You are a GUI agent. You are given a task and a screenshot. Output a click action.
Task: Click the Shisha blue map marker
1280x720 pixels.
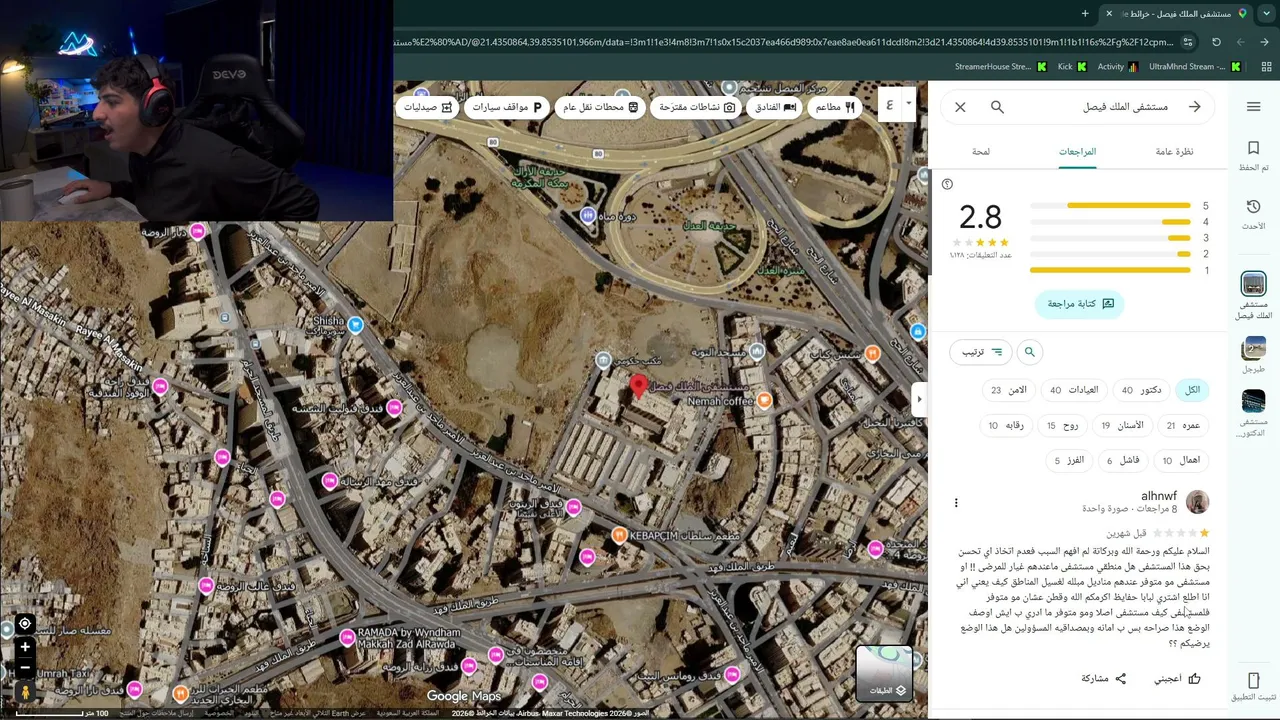click(x=355, y=324)
